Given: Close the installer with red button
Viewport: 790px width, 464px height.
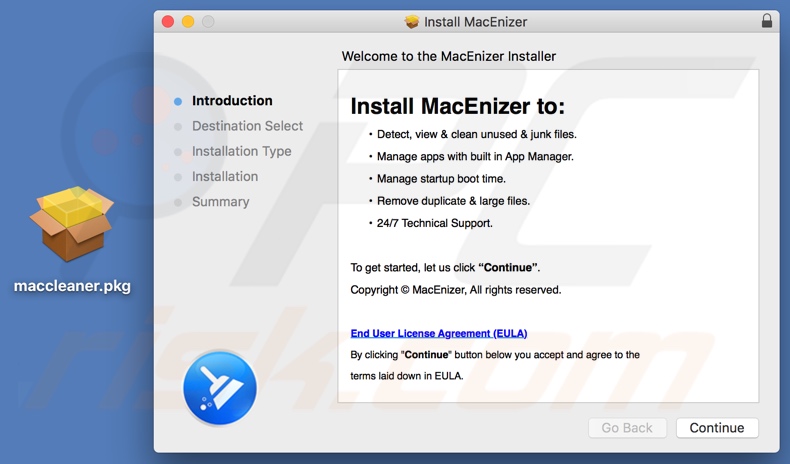Looking at the screenshot, I should [x=168, y=22].
